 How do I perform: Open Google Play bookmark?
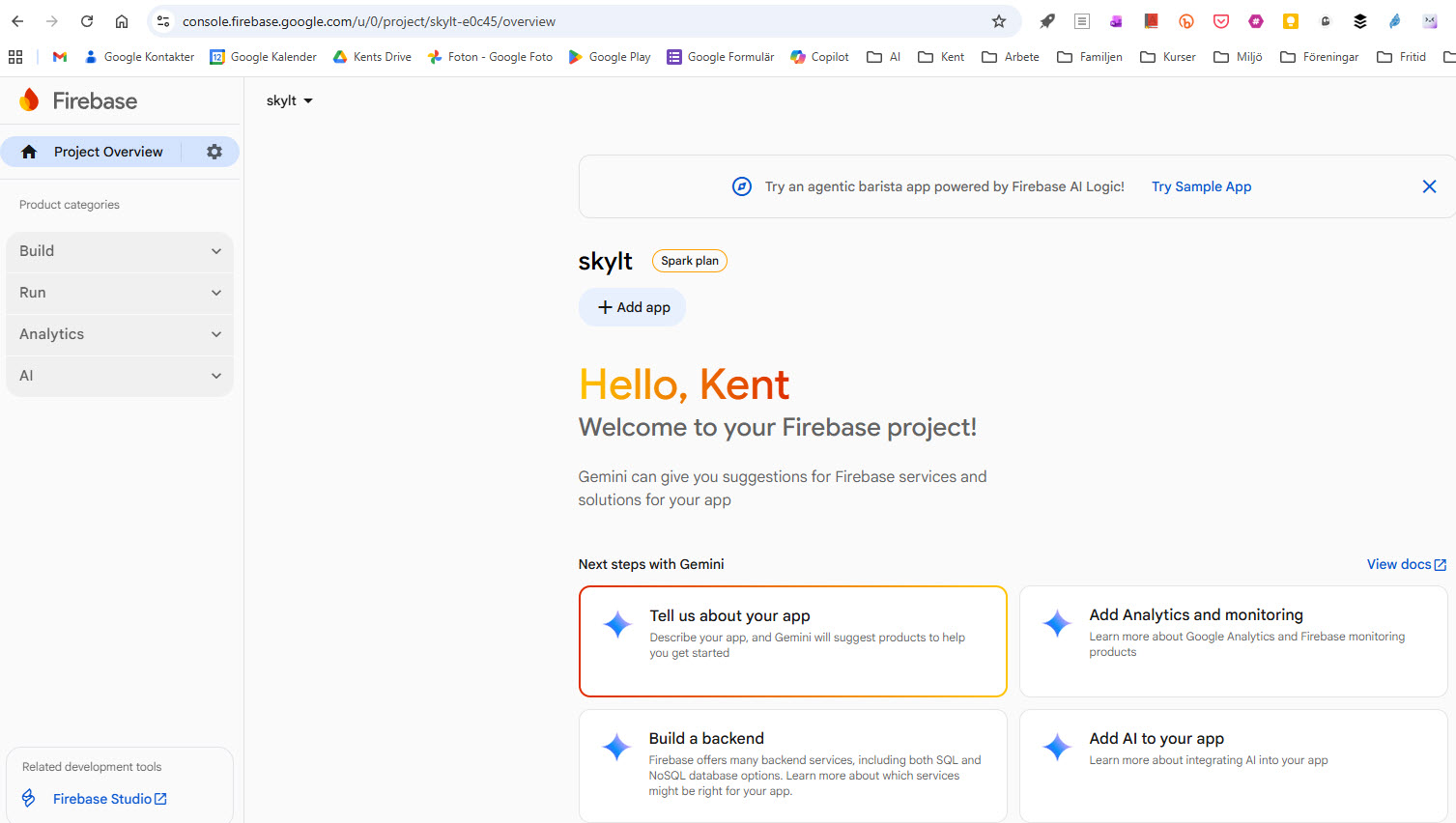610,57
